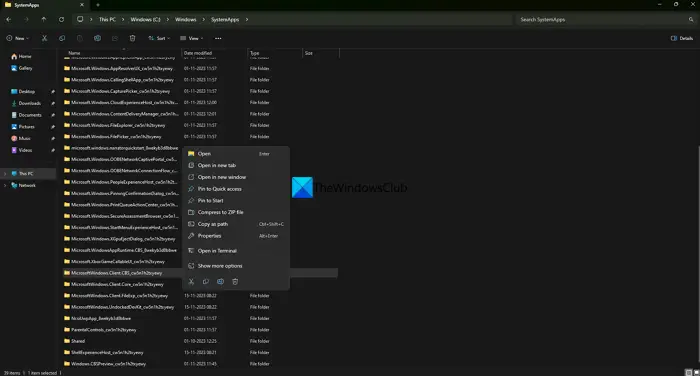Viewport: 700px width, 376px height.
Task: Refresh the folder view
Action: (x=62, y=20)
